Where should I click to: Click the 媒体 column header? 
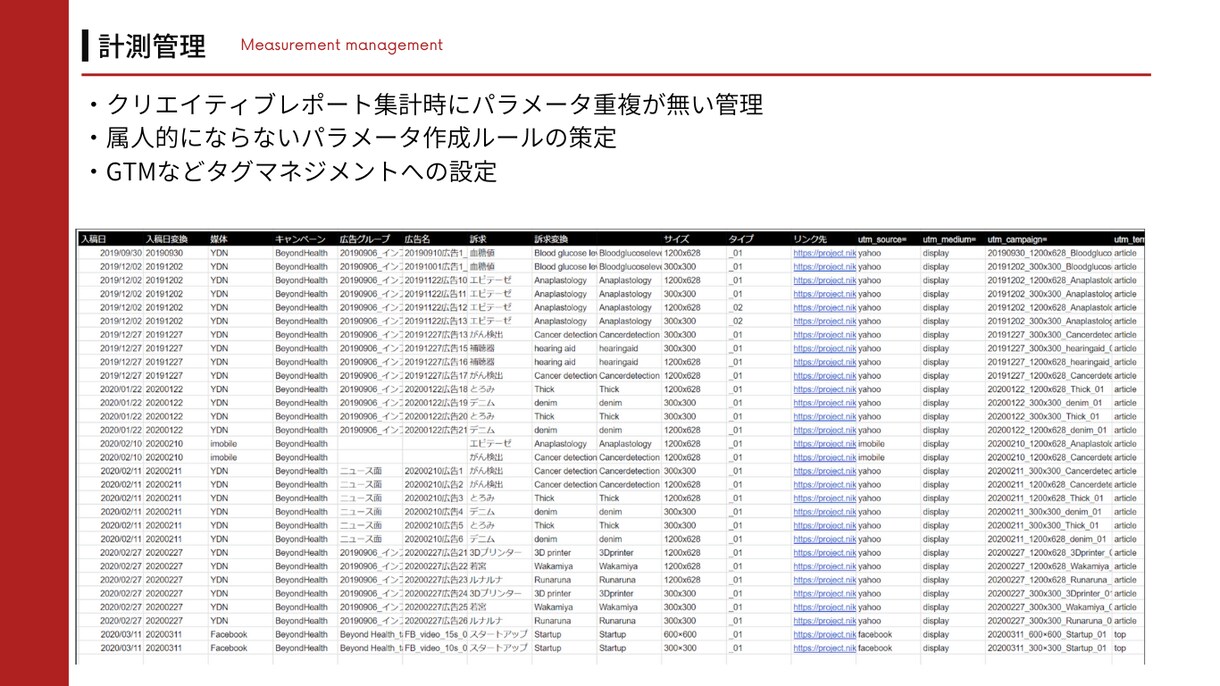219,239
